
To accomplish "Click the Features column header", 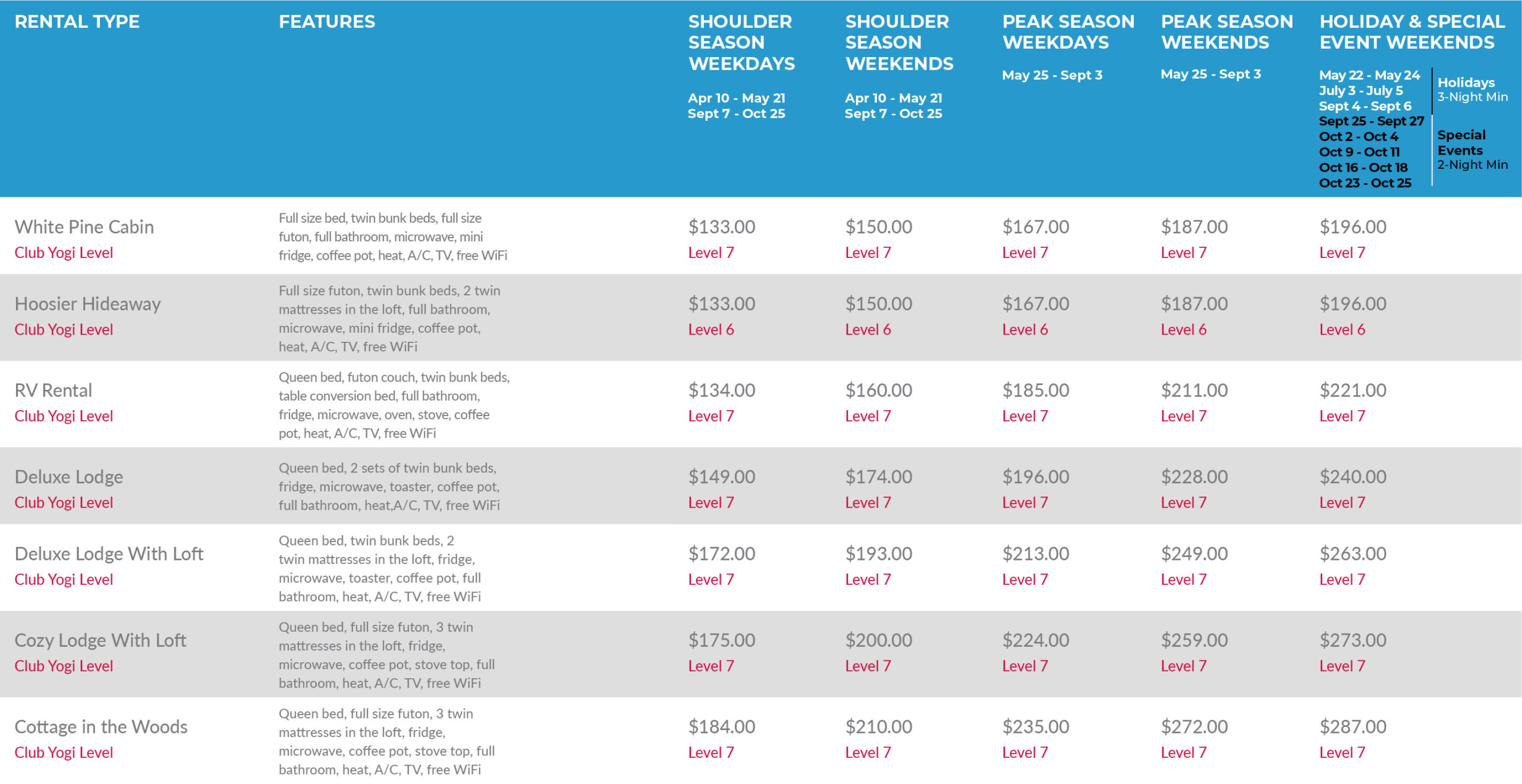I will (x=327, y=22).
